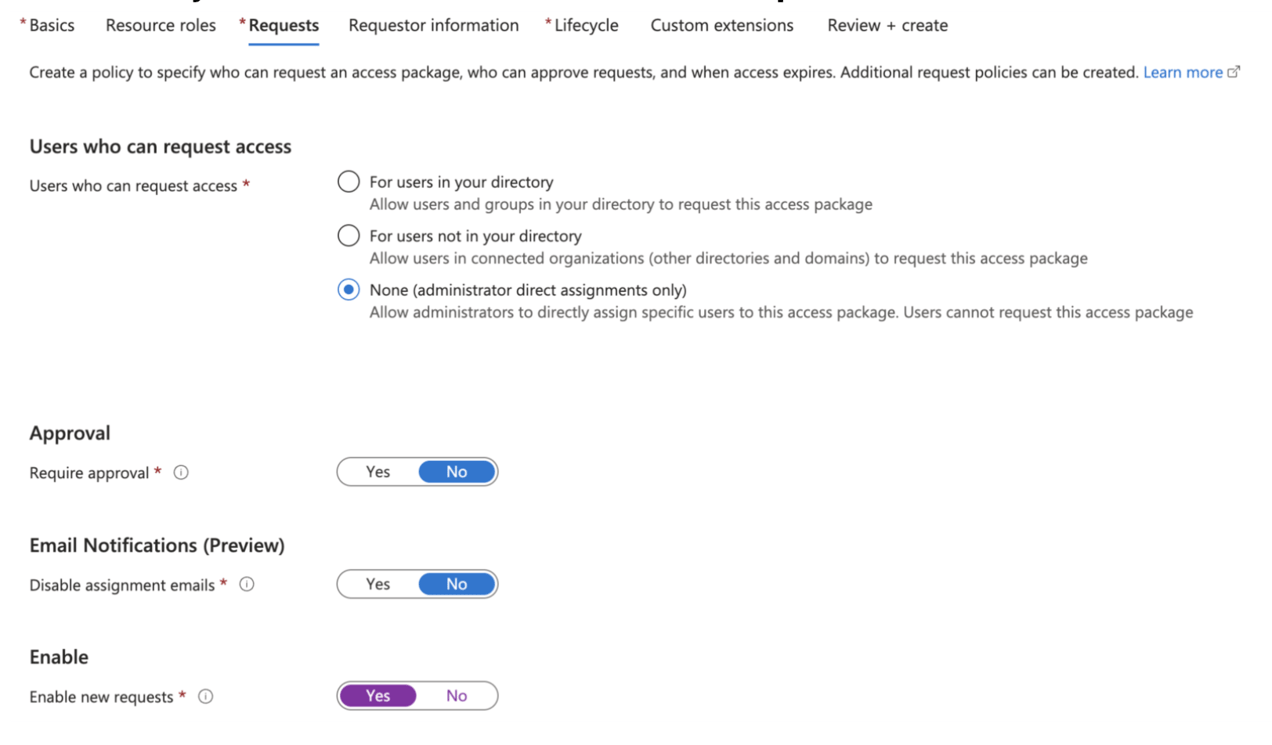Switch to the Basics tab

(x=48, y=25)
